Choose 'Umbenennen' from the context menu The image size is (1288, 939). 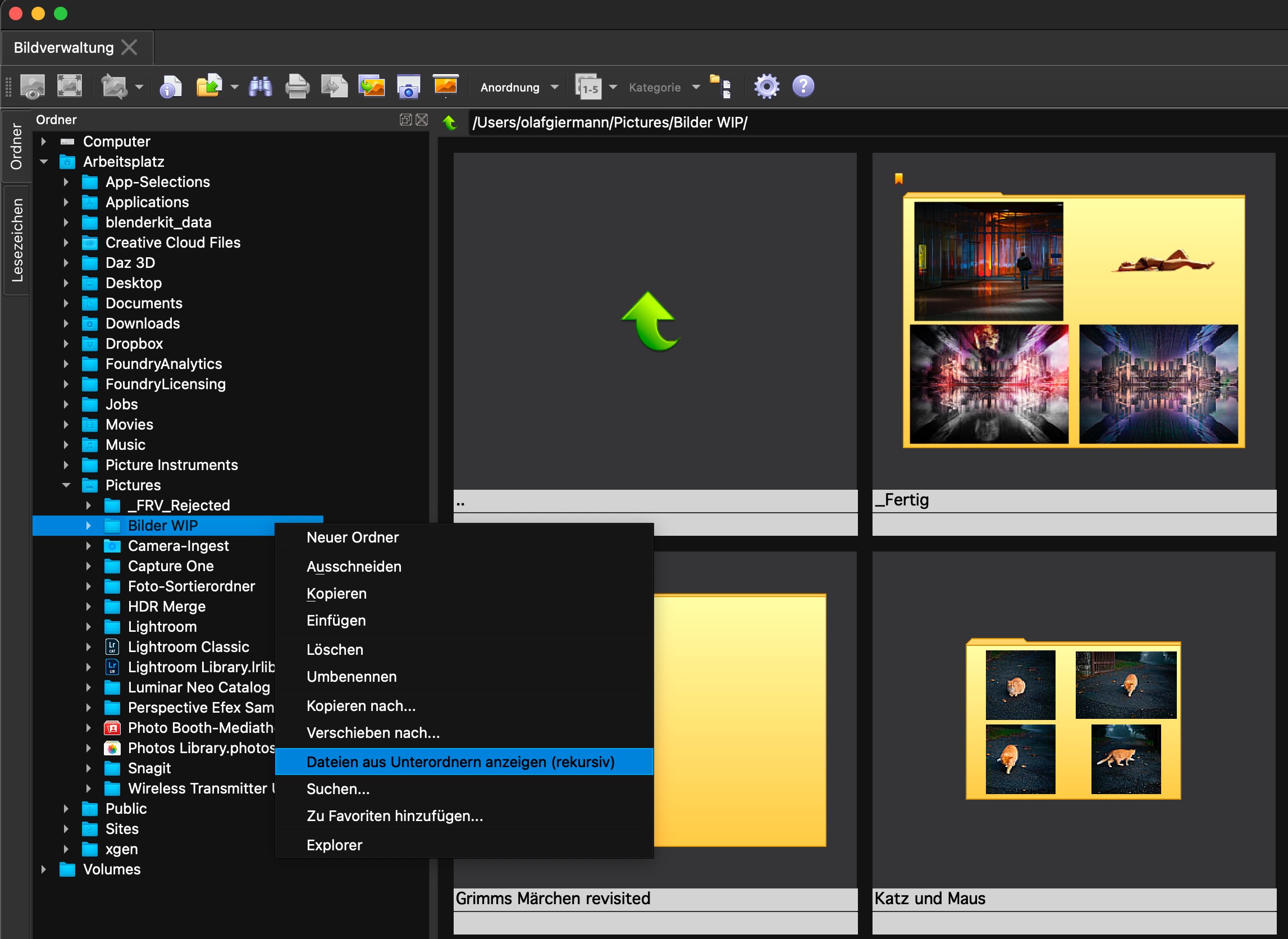click(351, 676)
